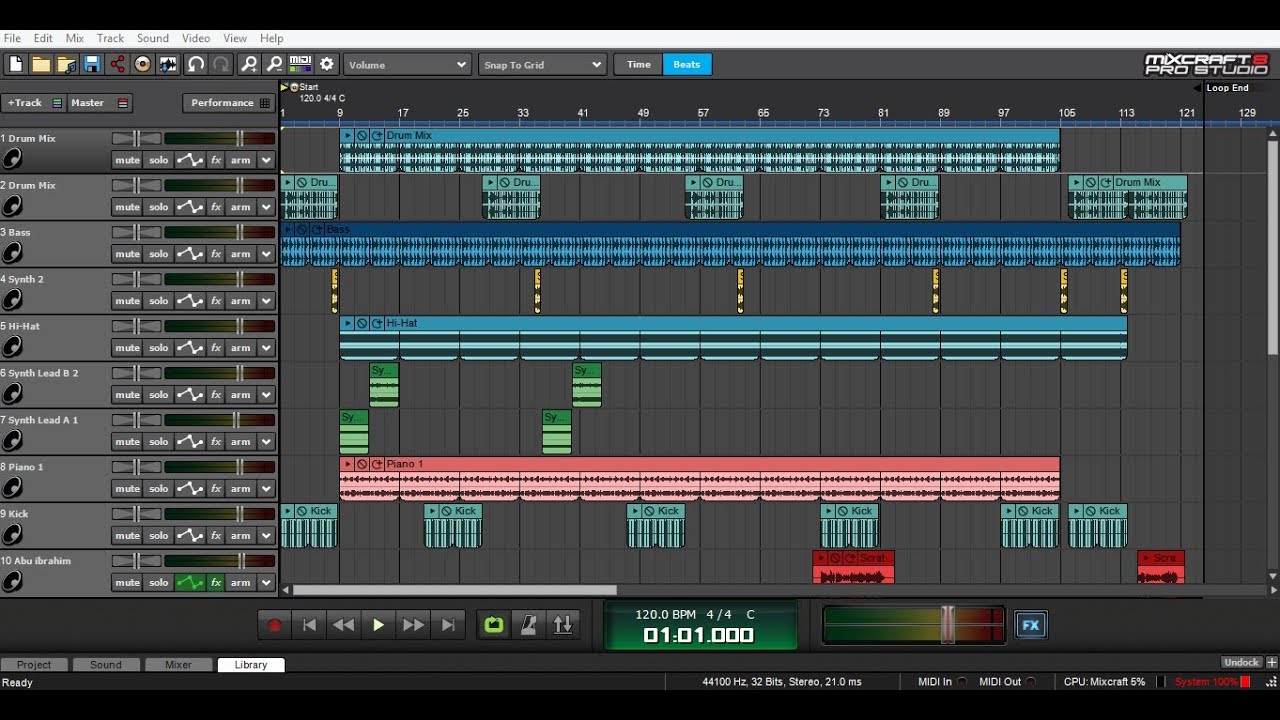
Task: Open the MIDI keyboard icon
Action: [300, 64]
